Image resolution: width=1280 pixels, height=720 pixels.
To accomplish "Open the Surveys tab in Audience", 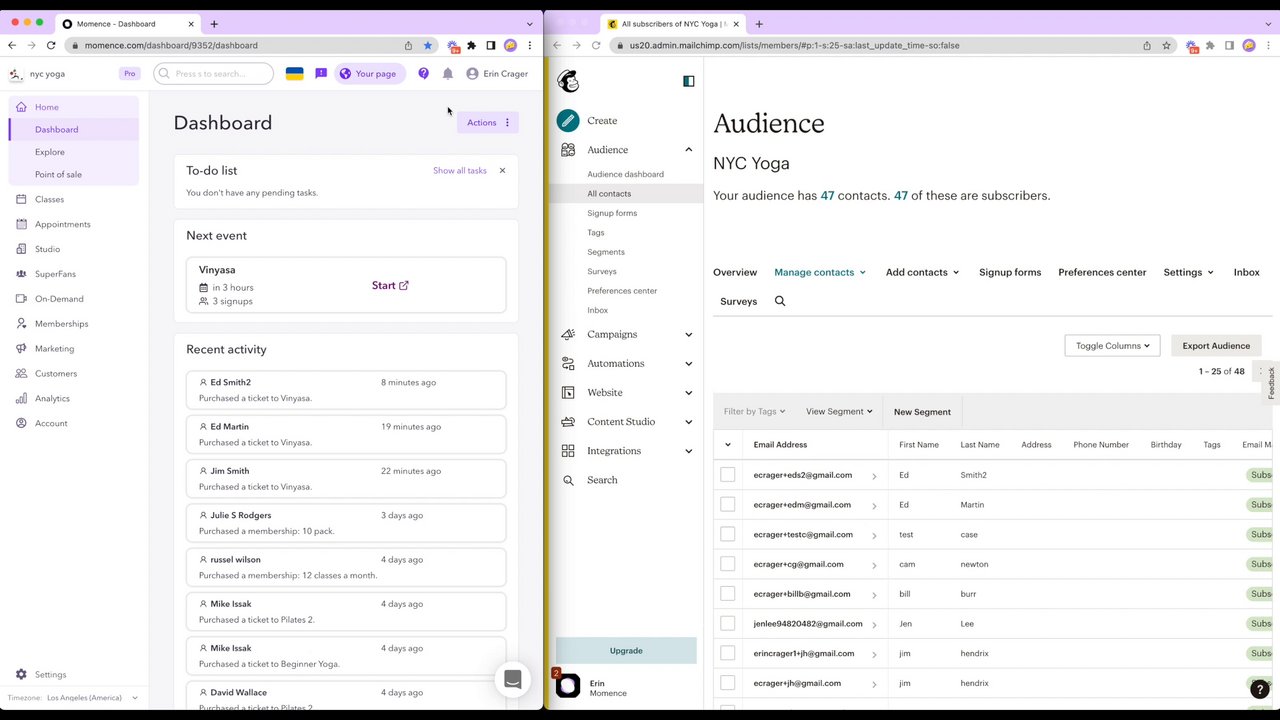I will [739, 301].
